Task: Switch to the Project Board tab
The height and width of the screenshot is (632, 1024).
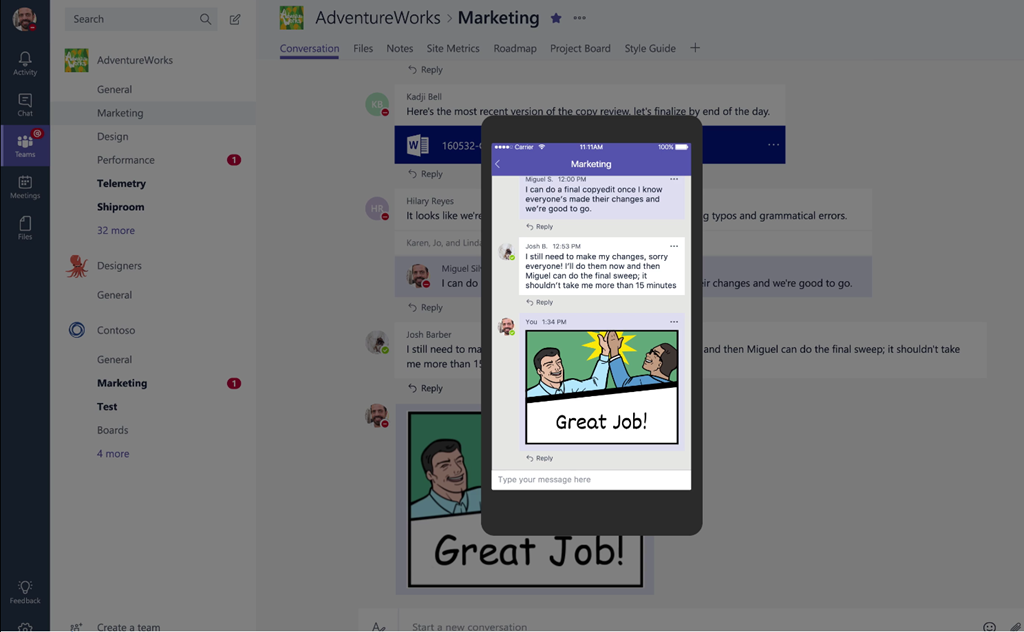Action: [x=580, y=48]
